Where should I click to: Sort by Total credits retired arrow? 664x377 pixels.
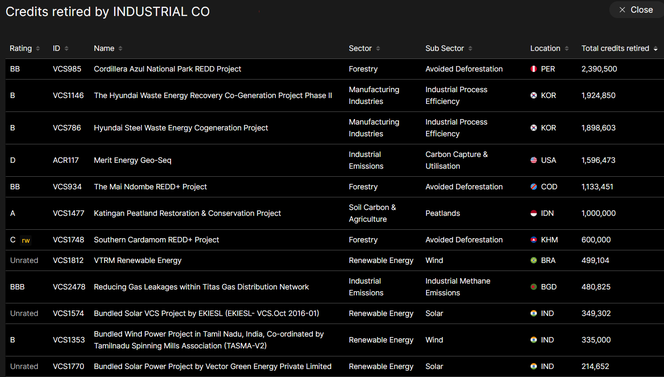tap(656, 49)
